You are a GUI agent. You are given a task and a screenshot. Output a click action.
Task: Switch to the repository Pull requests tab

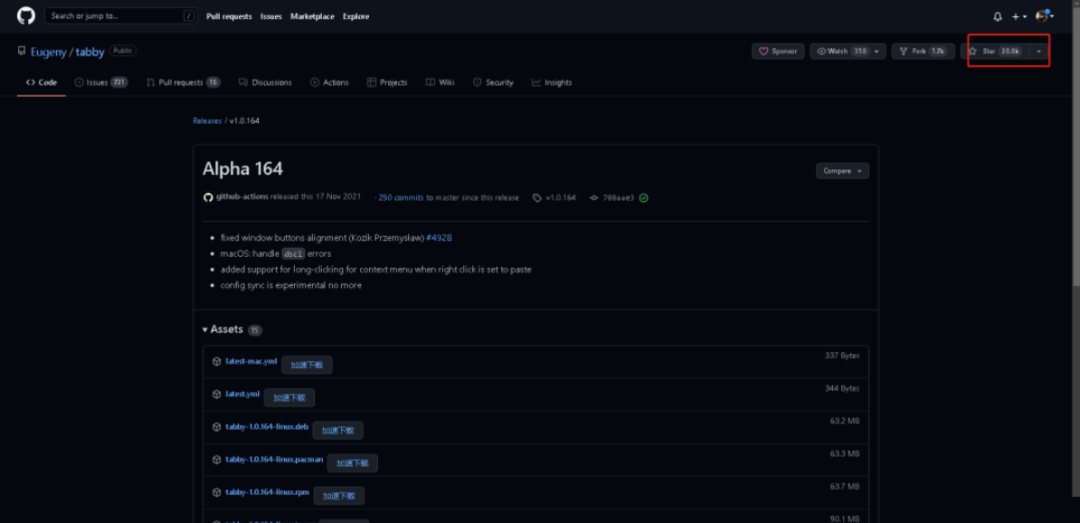coord(183,83)
